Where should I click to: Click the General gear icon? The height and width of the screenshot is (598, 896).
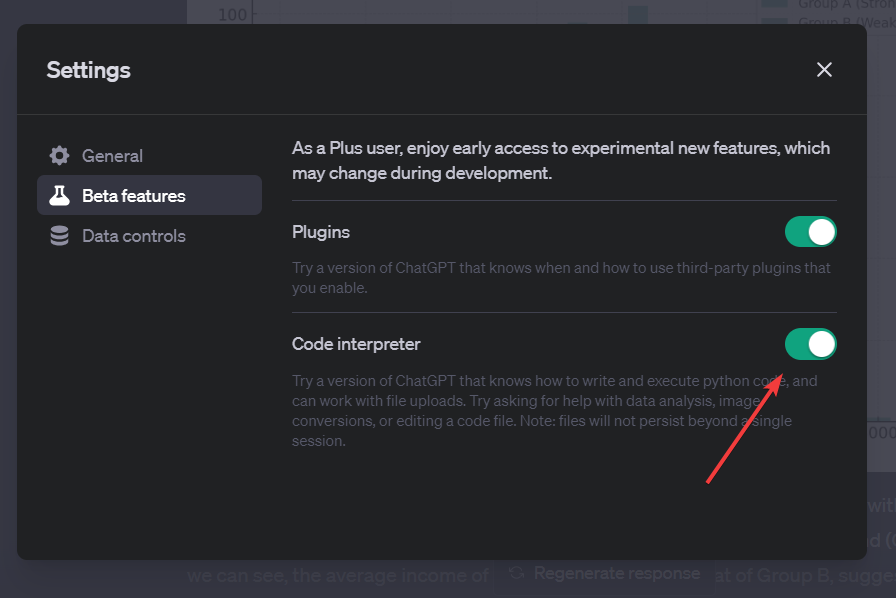(59, 156)
